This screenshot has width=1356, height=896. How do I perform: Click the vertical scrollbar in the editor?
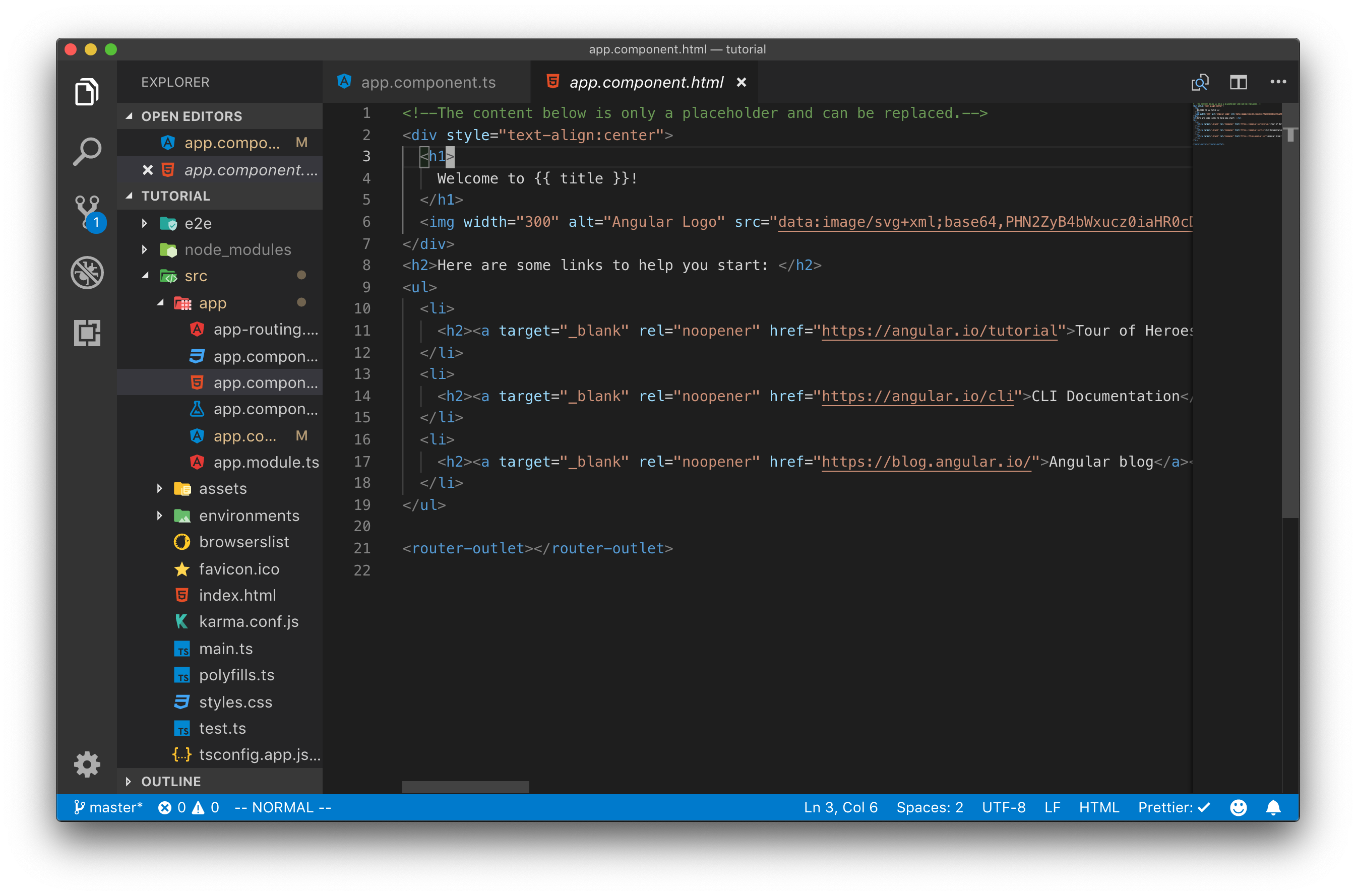pos(1290,311)
